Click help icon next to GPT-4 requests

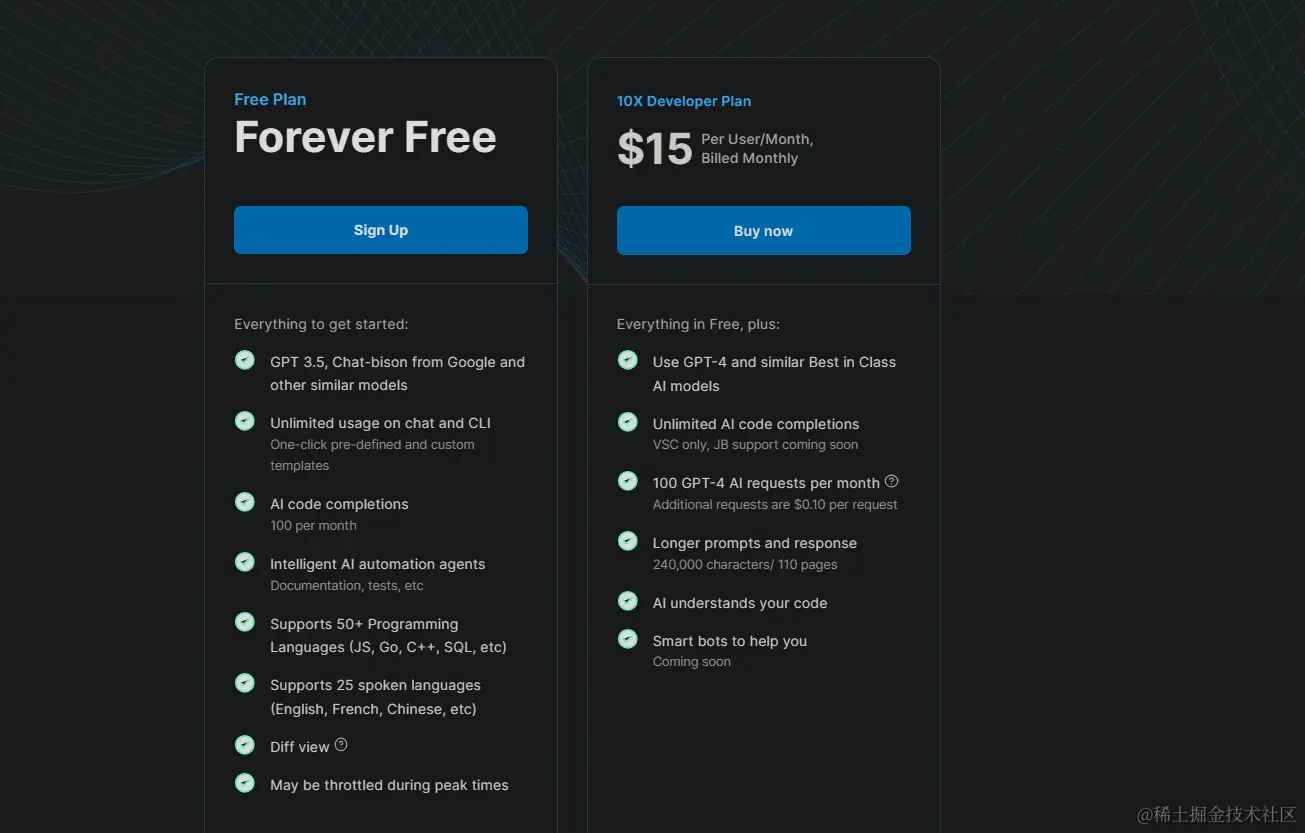click(x=891, y=481)
